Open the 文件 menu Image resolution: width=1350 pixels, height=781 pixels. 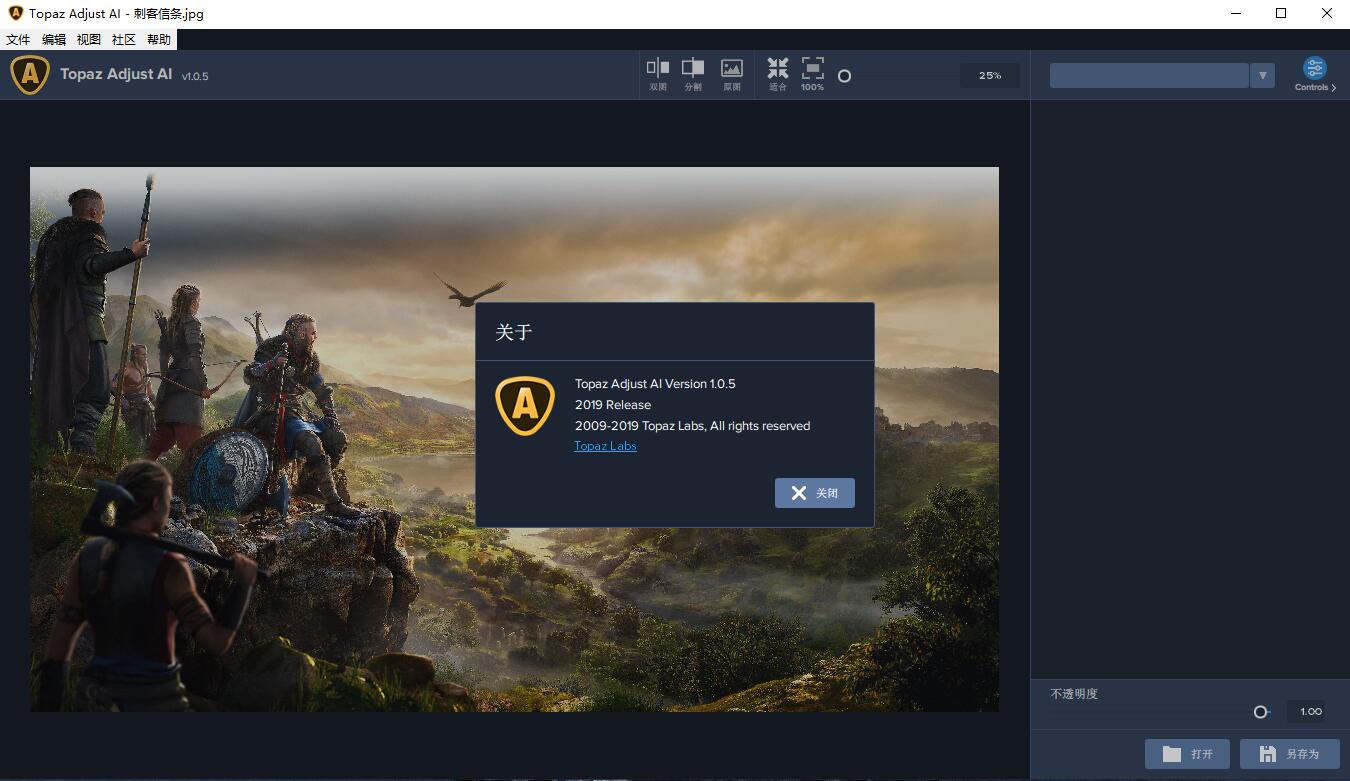tap(18, 40)
